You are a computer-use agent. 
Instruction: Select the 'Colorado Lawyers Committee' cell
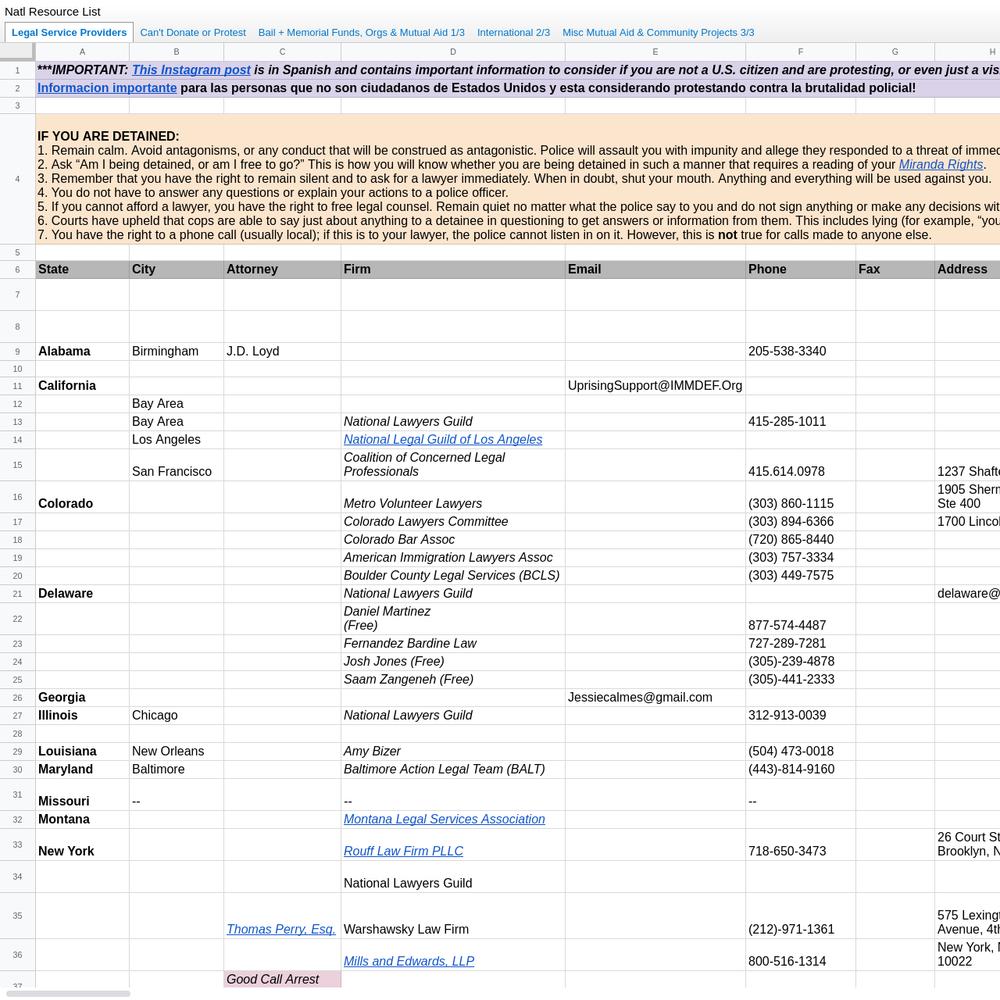coord(453,522)
